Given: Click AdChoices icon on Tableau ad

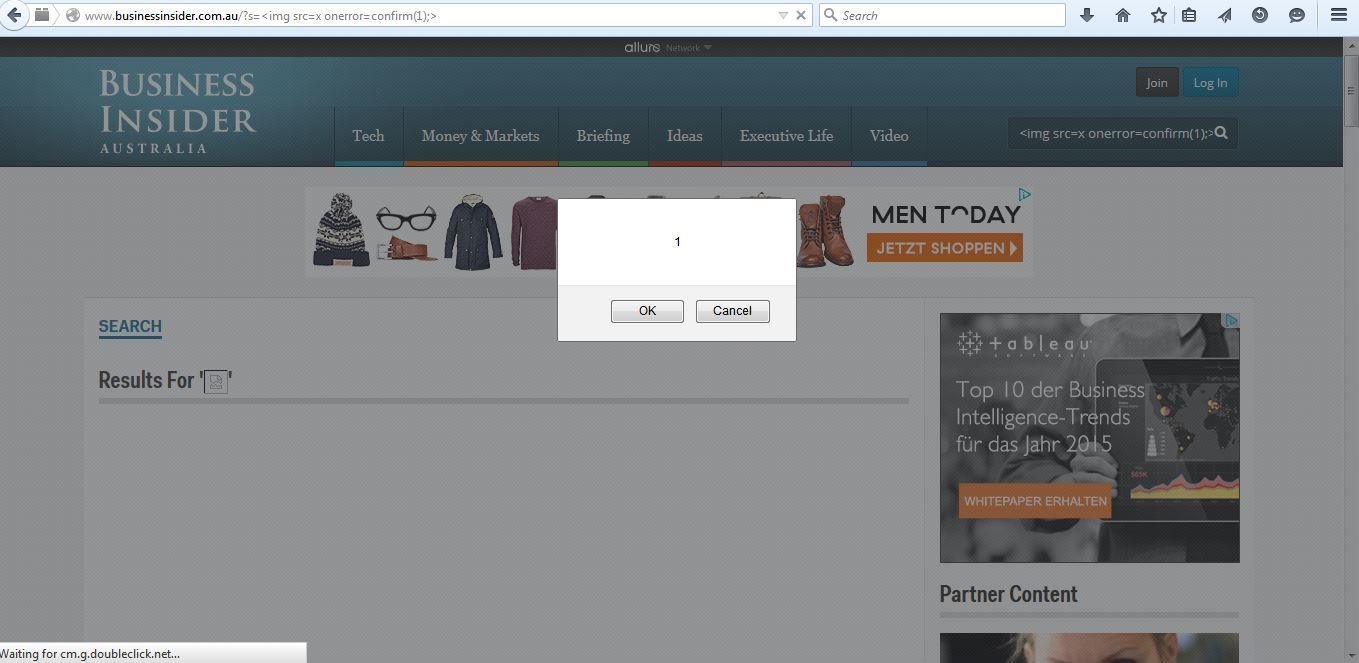Looking at the screenshot, I should [x=1232, y=320].
